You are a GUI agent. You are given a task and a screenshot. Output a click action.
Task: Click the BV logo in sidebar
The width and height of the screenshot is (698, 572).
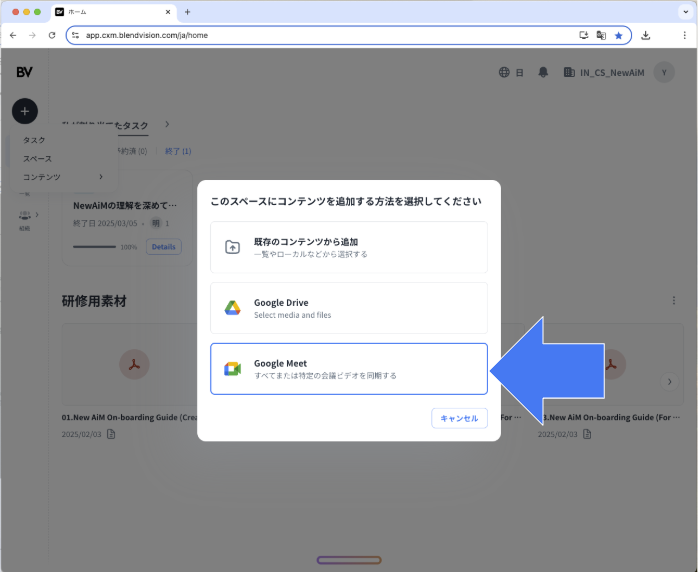[x=24, y=72]
